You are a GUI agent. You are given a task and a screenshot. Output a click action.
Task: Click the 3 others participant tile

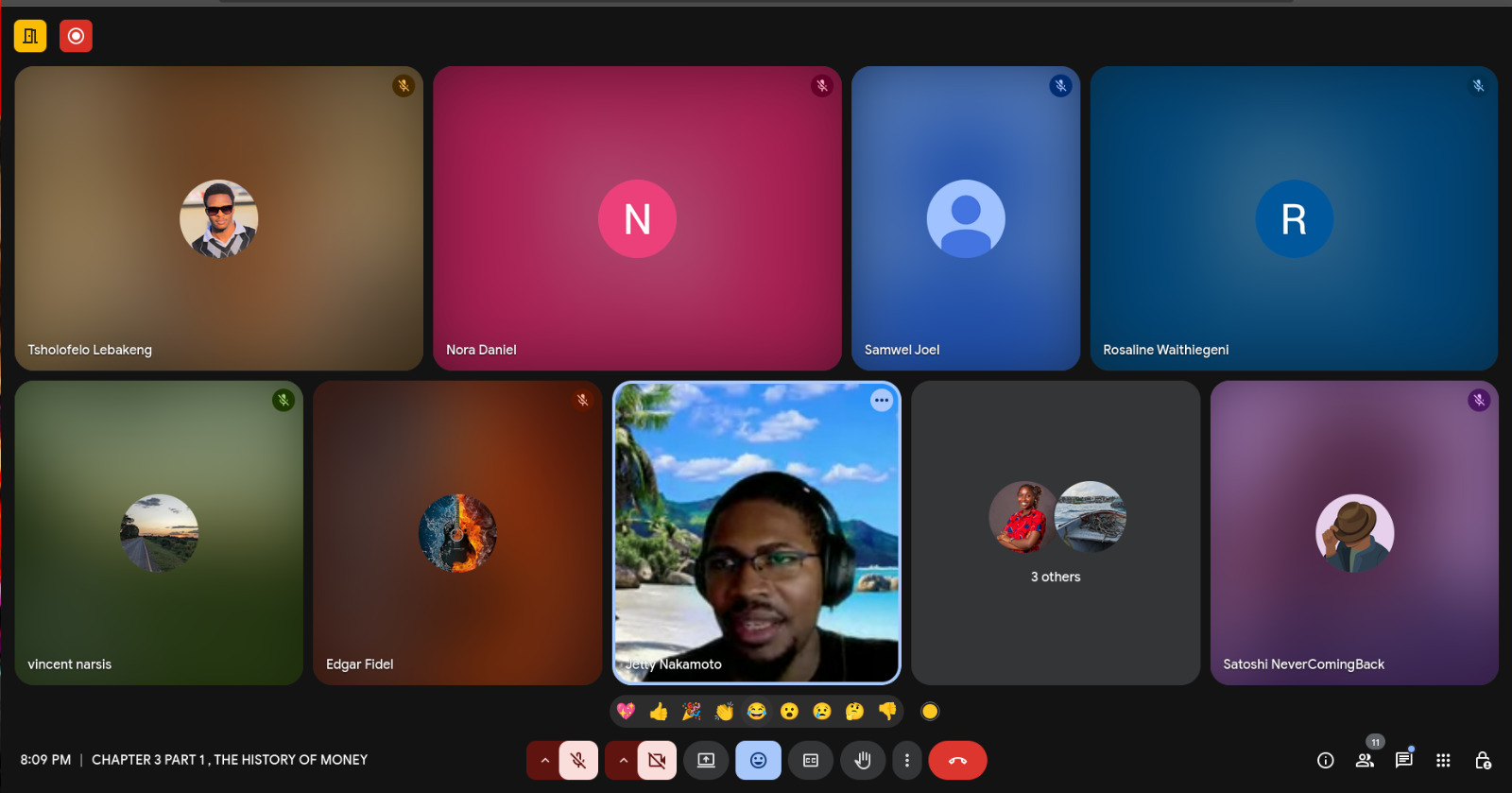[x=1055, y=533]
